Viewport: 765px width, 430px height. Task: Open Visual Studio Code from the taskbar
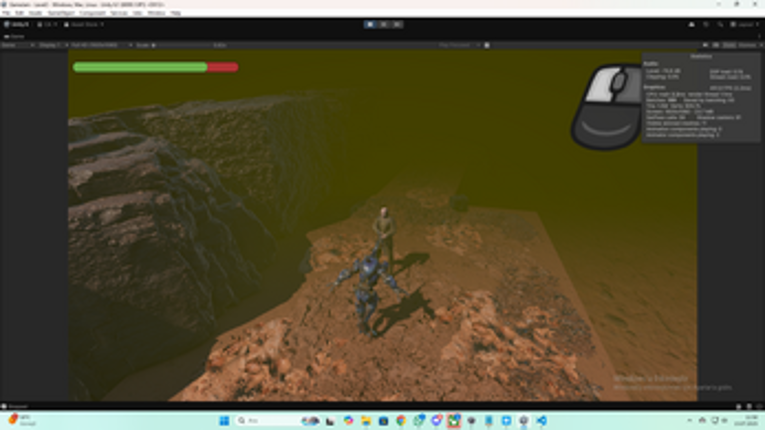pos(541,421)
